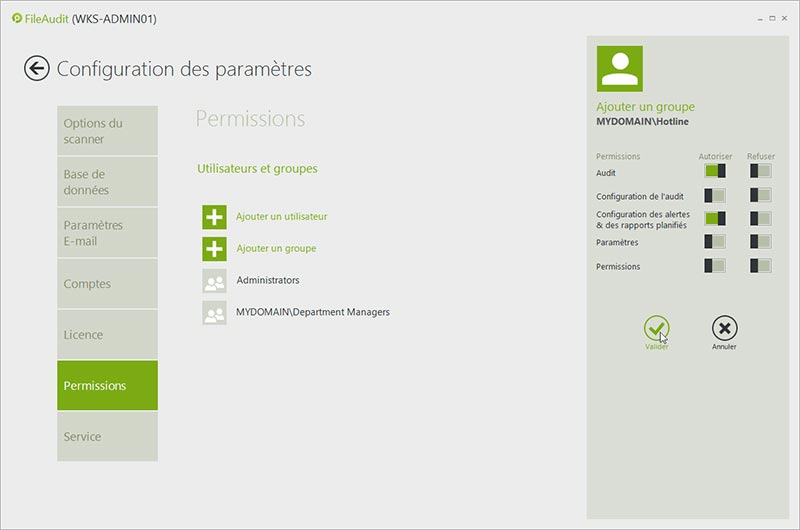Click the Annuler cancel X icon

click(x=724, y=327)
